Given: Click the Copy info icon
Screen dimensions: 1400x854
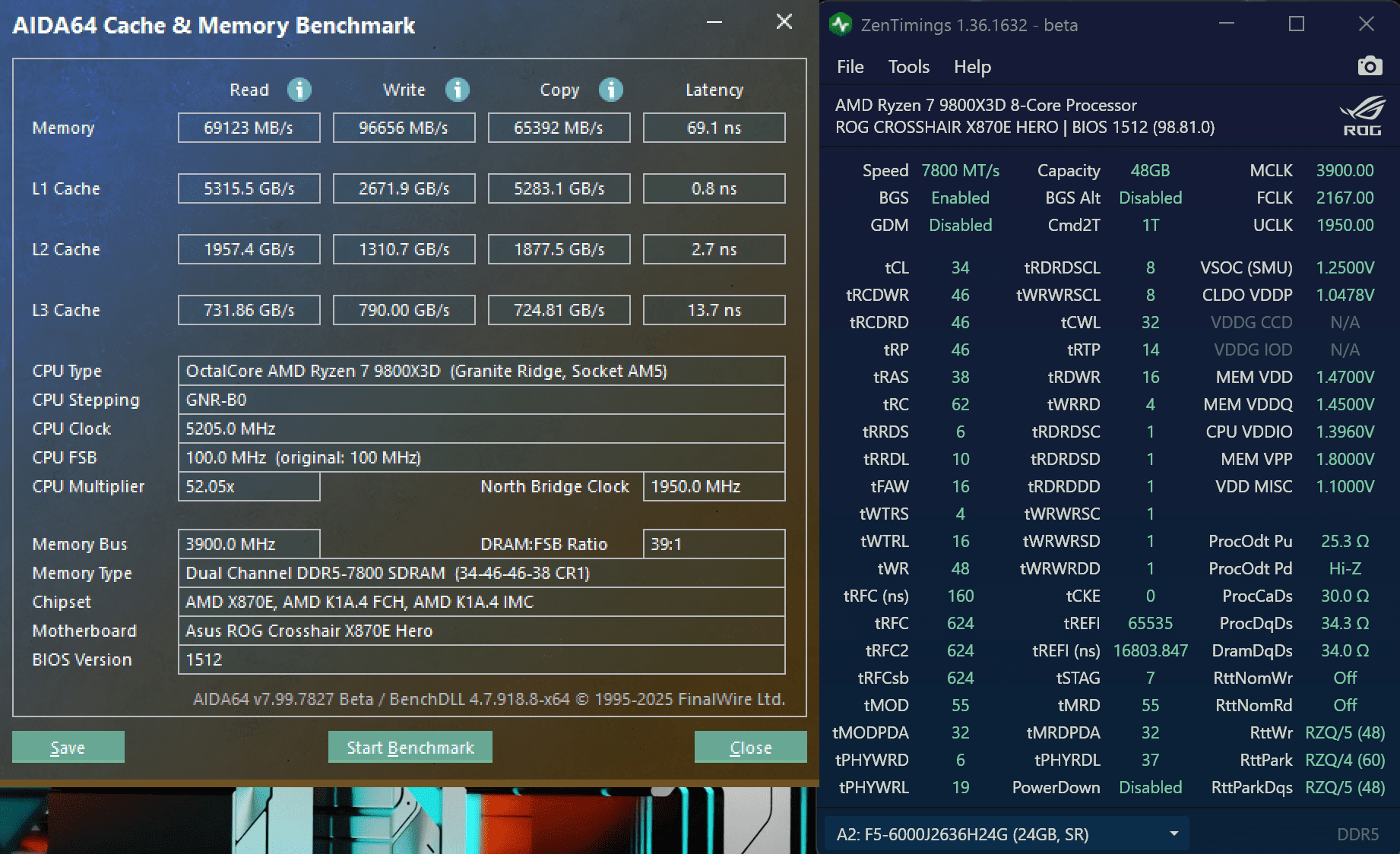Looking at the screenshot, I should click(611, 90).
